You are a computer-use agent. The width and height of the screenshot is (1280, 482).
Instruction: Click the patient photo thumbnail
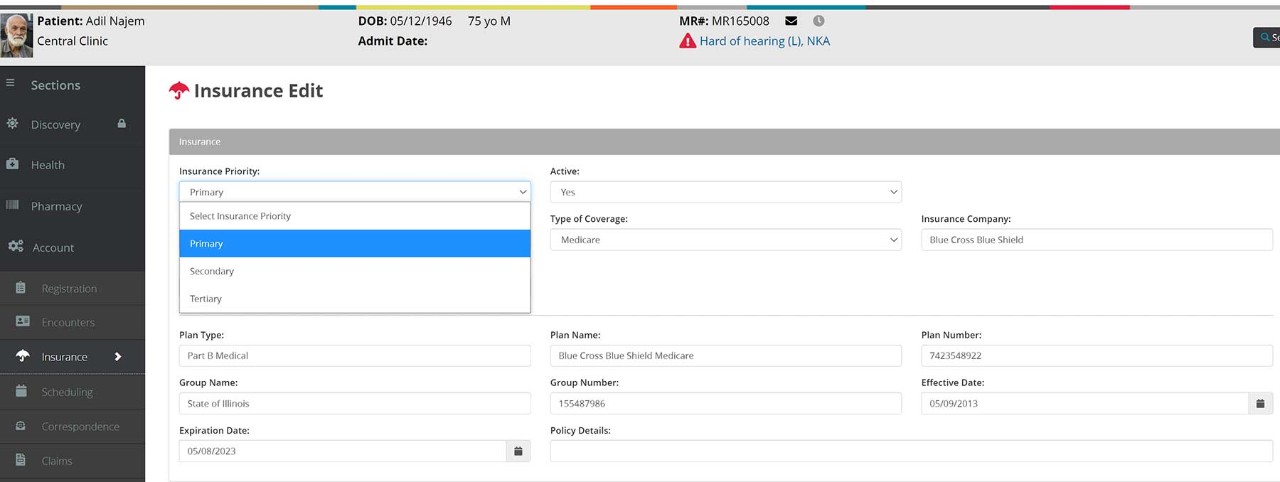(16, 35)
